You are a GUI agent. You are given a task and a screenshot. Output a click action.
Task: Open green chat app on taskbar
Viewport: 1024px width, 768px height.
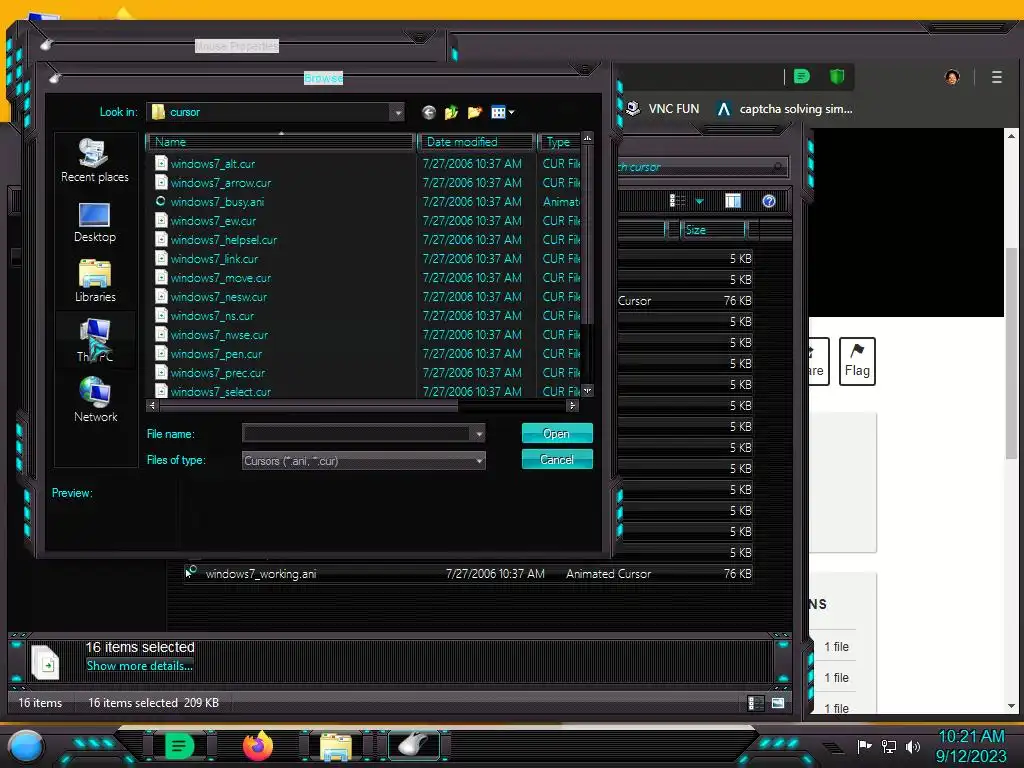(179, 746)
